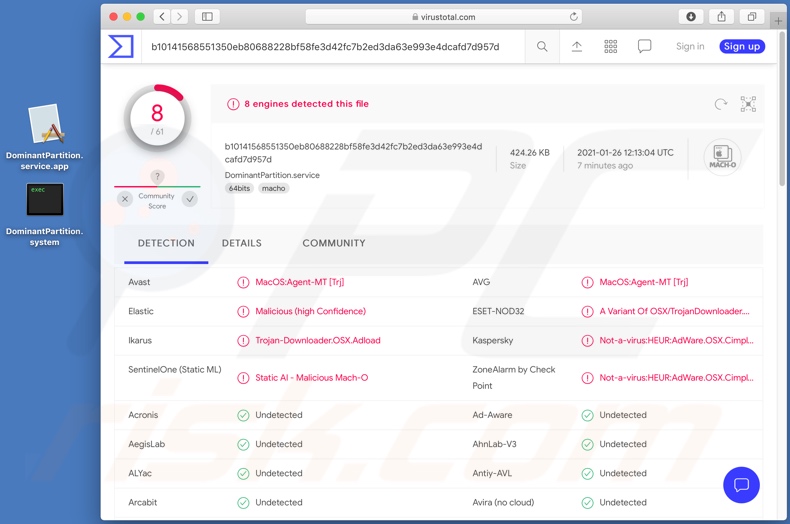The height and width of the screenshot is (524, 790).
Task: Click ZoneAlarm Not-a-virus AdWare result
Action: 676,378
